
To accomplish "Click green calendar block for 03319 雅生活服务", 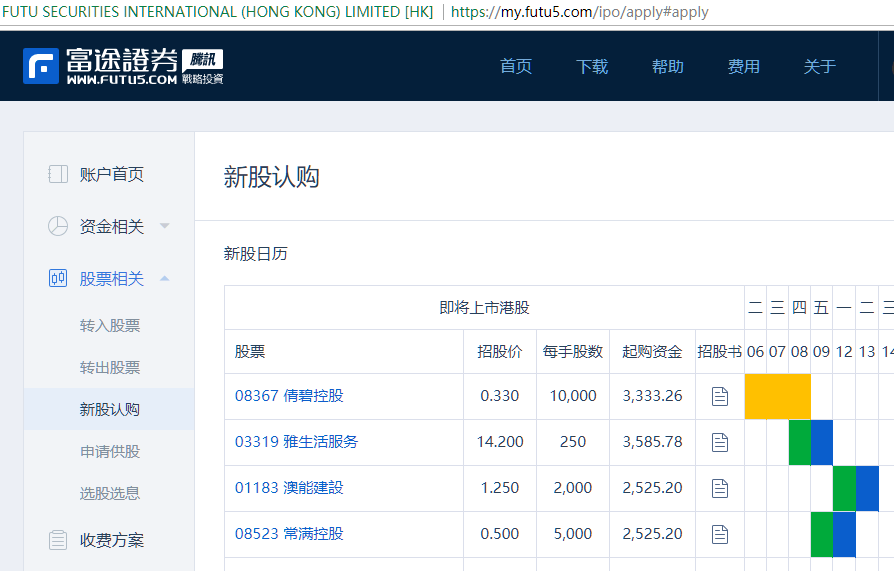I will (x=800, y=443).
